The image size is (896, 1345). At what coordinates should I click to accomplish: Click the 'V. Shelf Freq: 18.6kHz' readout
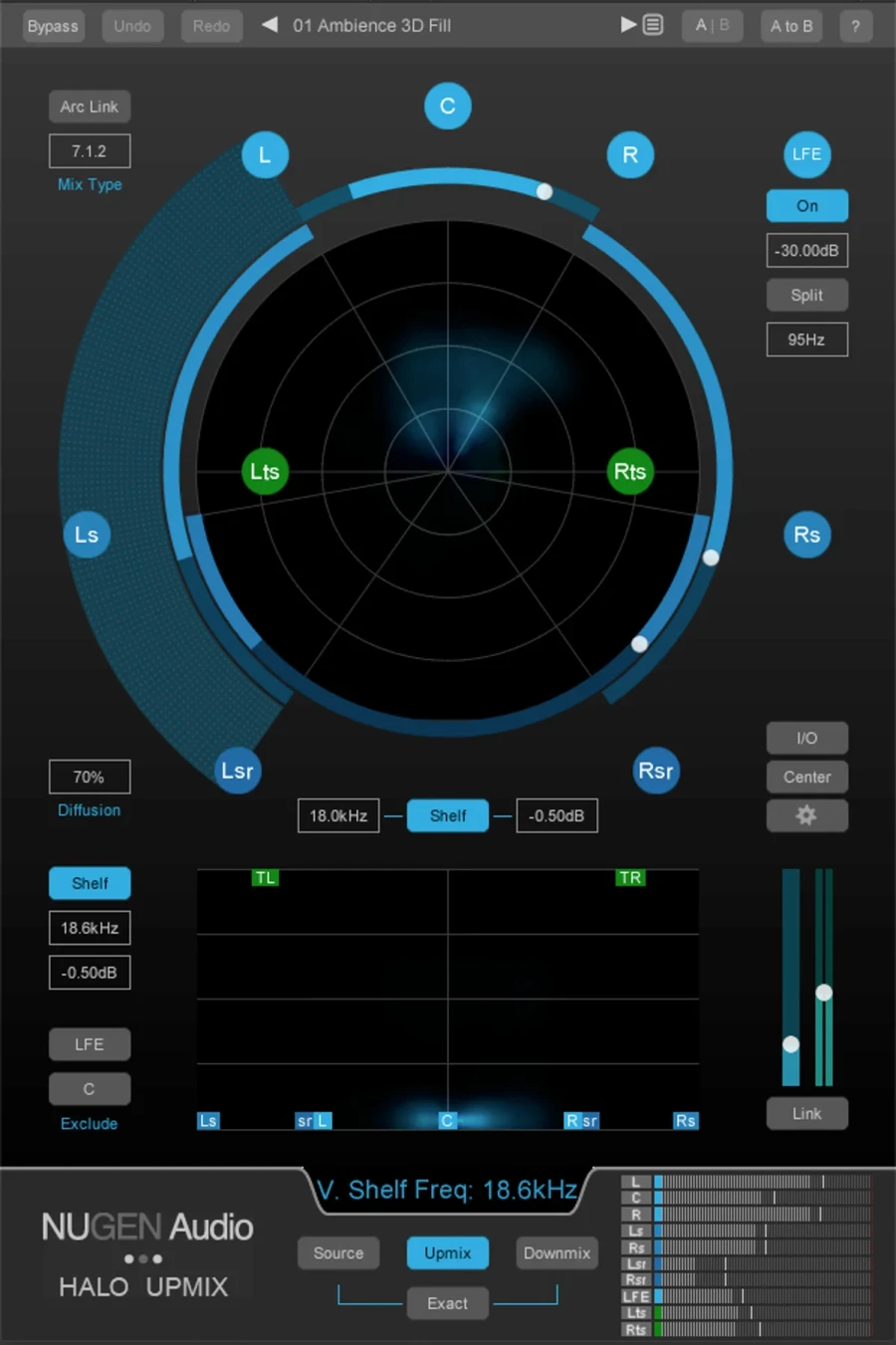447,1190
